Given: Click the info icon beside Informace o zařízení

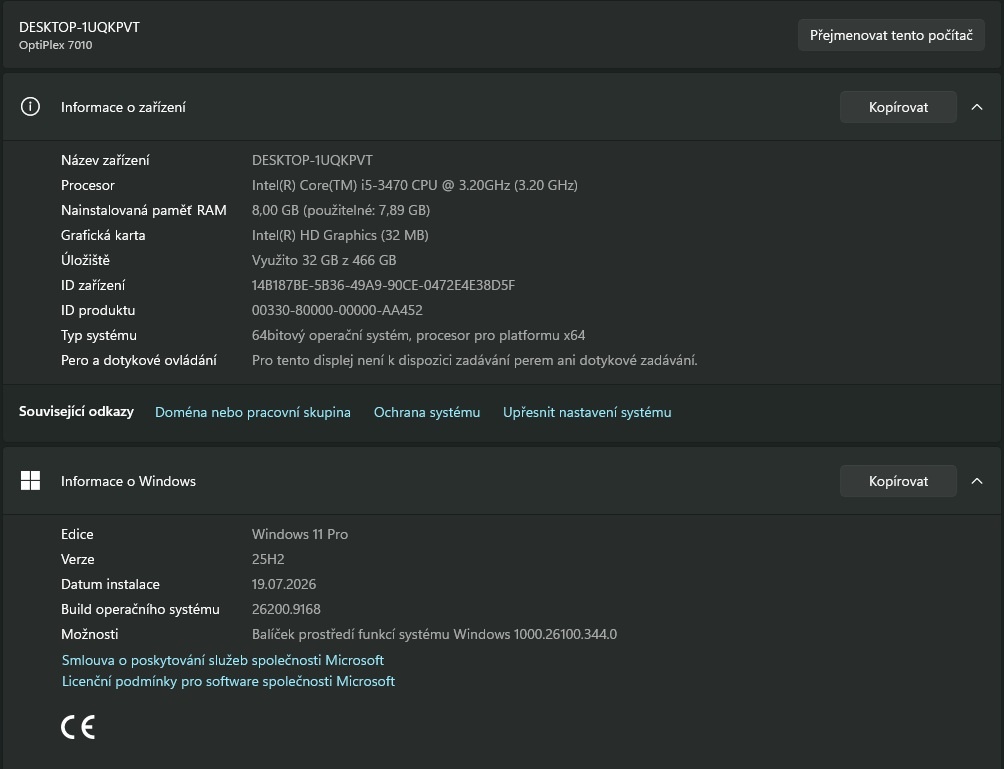Looking at the screenshot, I should click(30, 107).
